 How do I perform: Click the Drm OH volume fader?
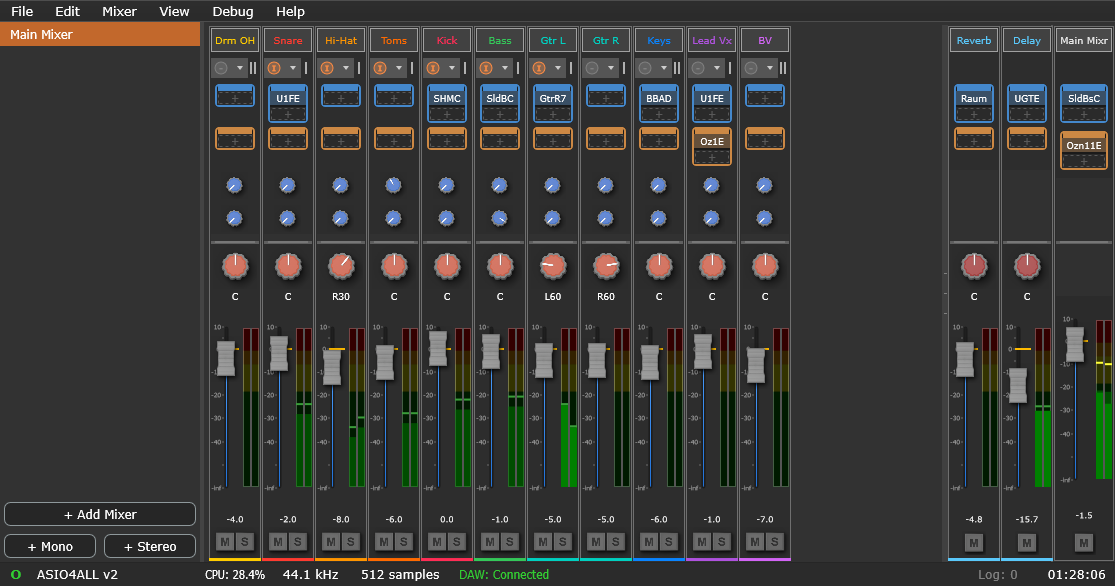click(225, 358)
